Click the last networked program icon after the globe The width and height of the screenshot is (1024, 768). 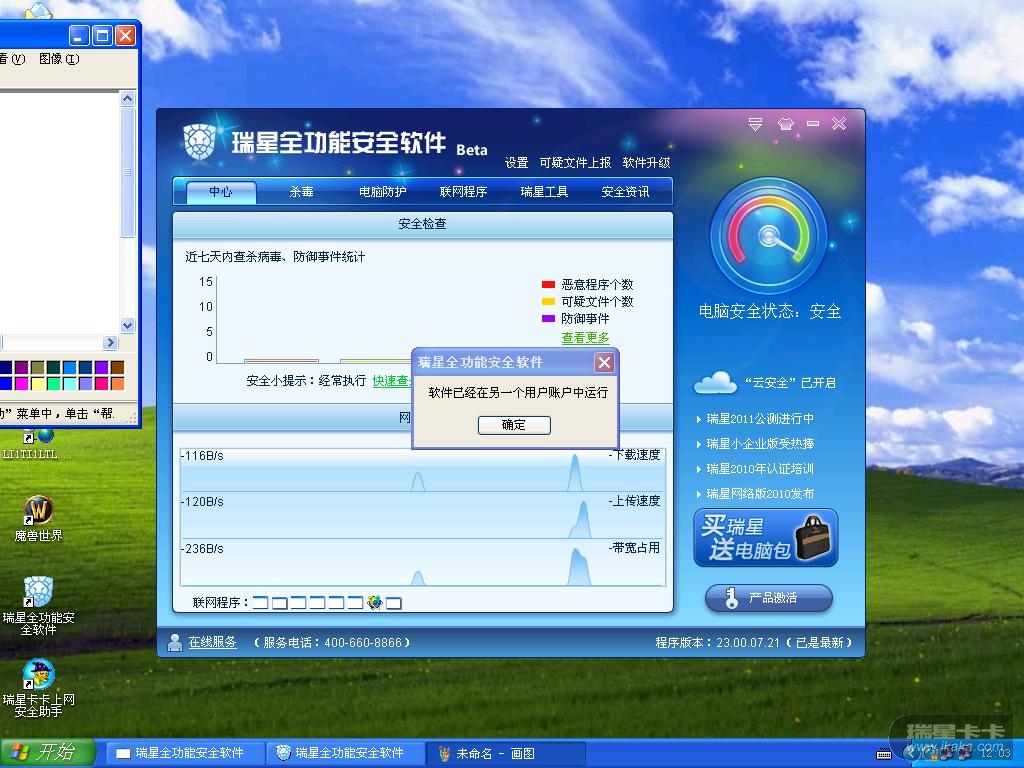point(394,603)
